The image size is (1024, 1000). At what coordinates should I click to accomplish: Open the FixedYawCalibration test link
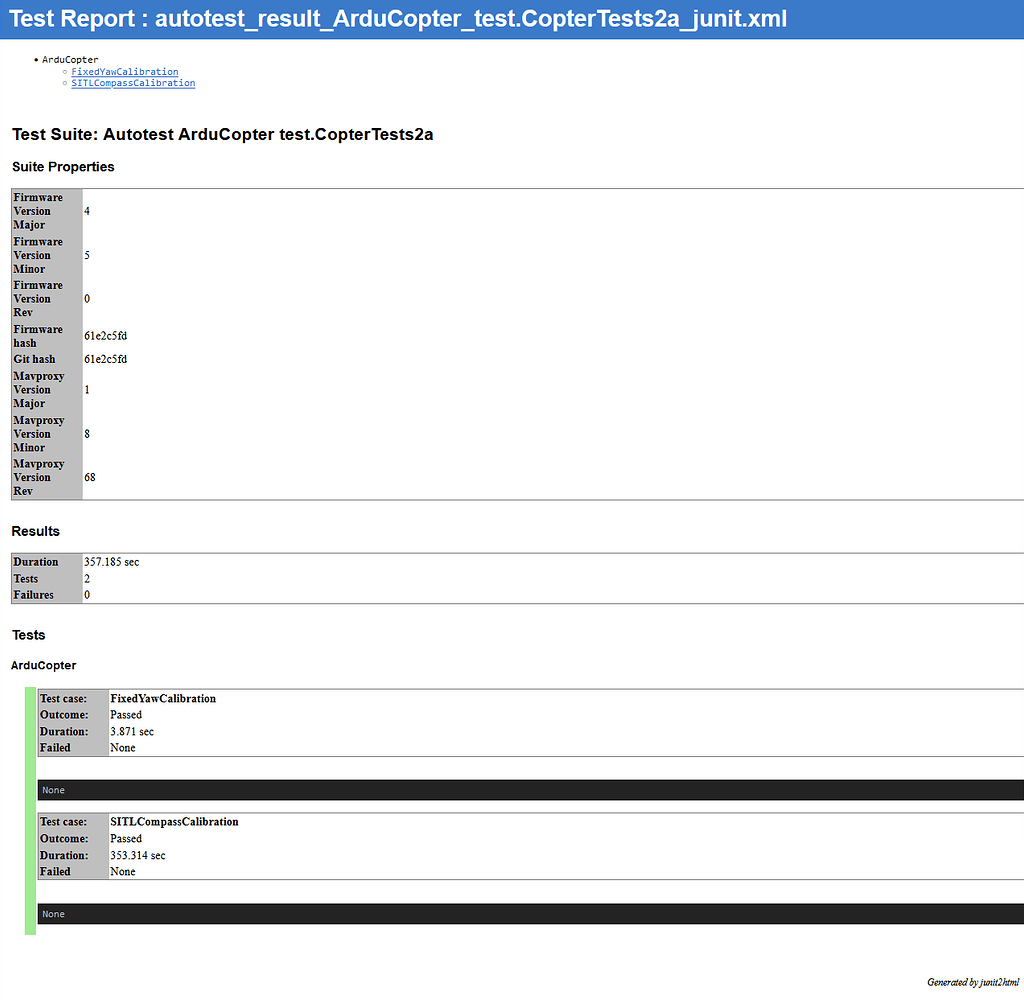(x=124, y=71)
